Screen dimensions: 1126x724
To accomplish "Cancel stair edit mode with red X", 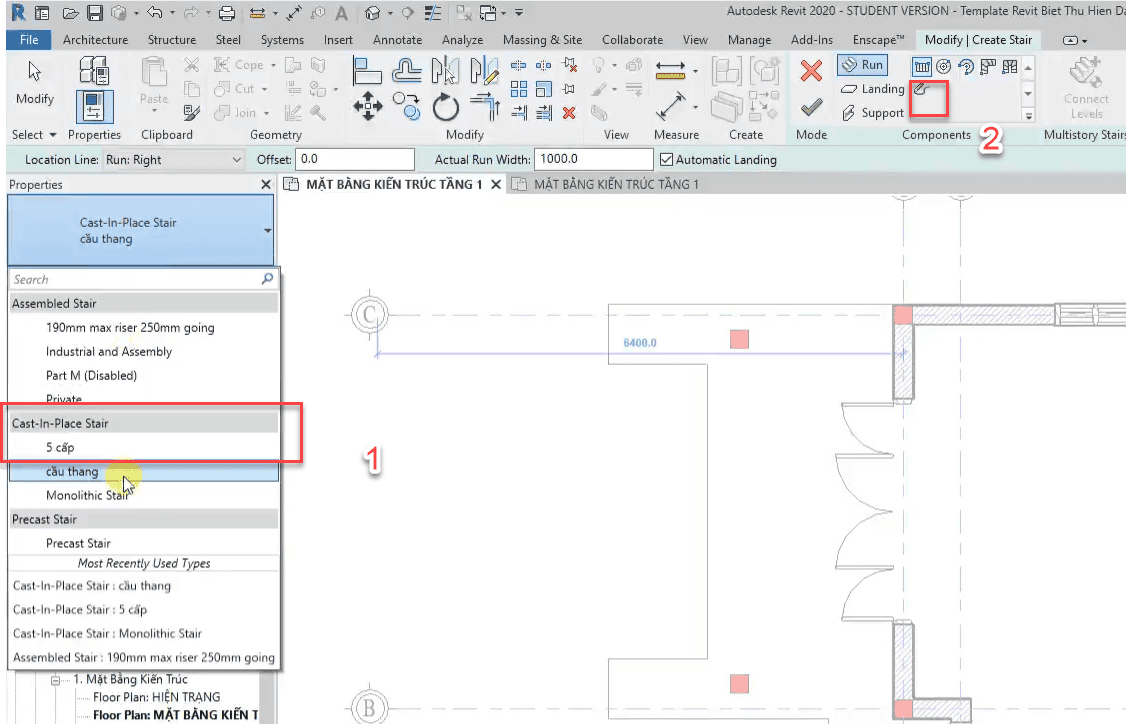I will tap(811, 70).
